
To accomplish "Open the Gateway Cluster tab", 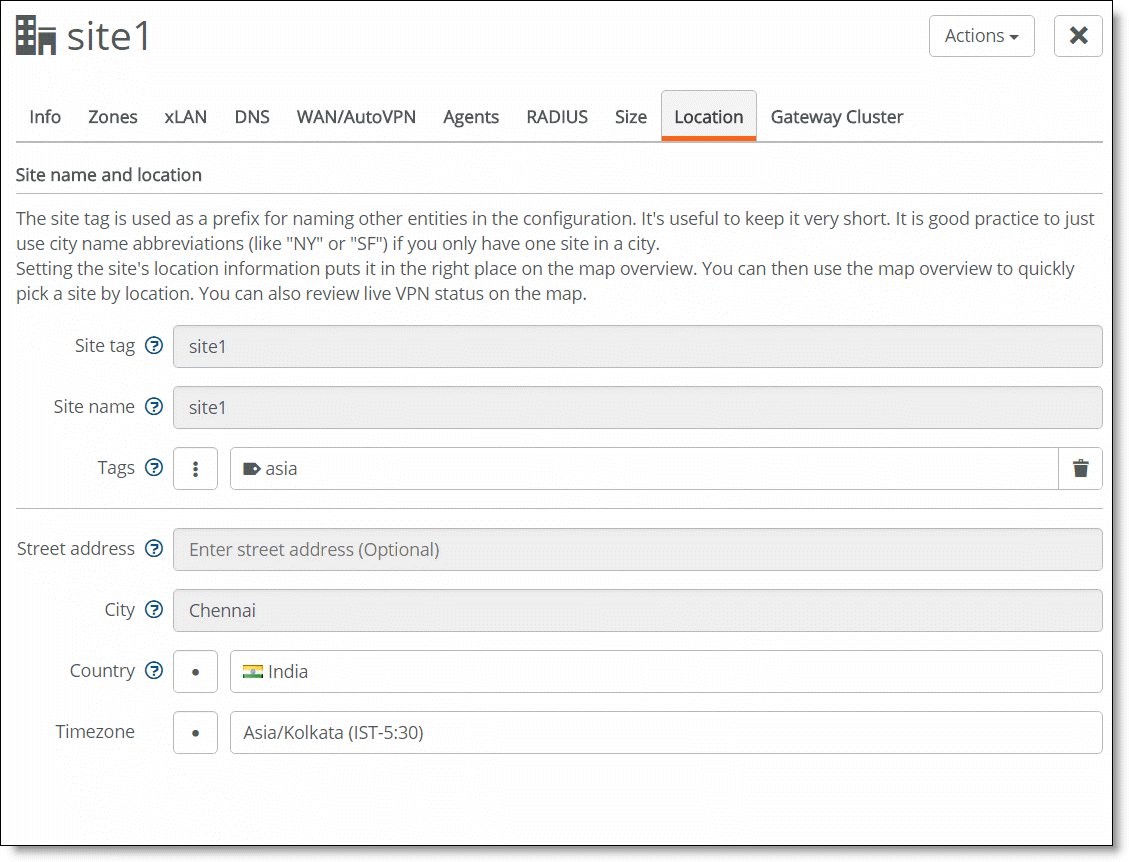I will (x=837, y=117).
